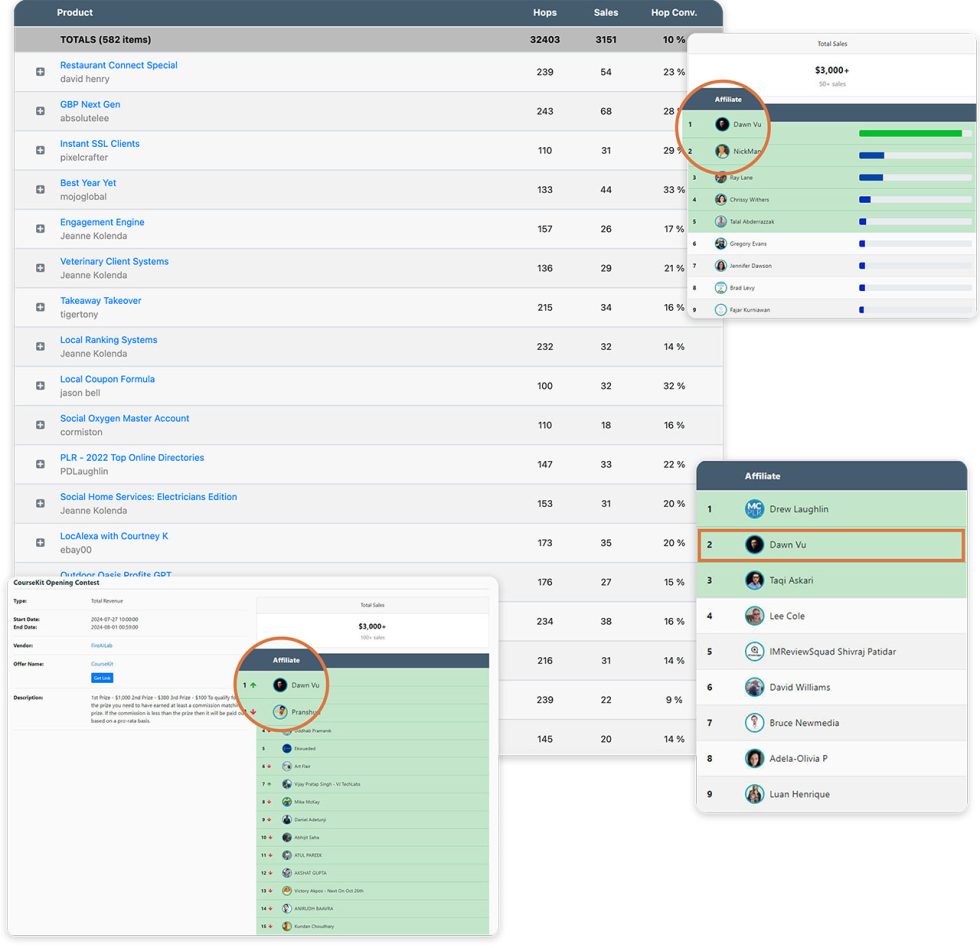
Task: Click IMReviewSquad Shivraj Patidar's avatar icon
Action: [754, 652]
